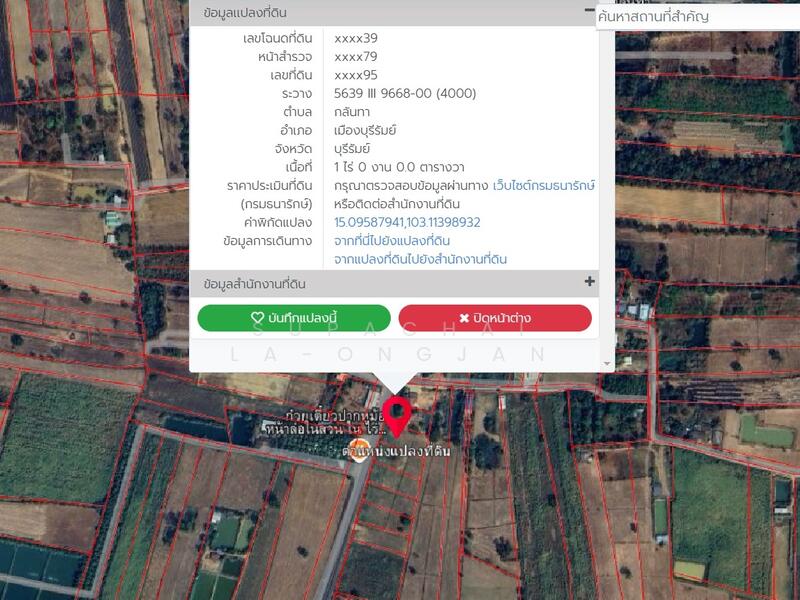
Task: Focus the ค้นหาสถานที่สำคัญ search box
Action: point(697,17)
